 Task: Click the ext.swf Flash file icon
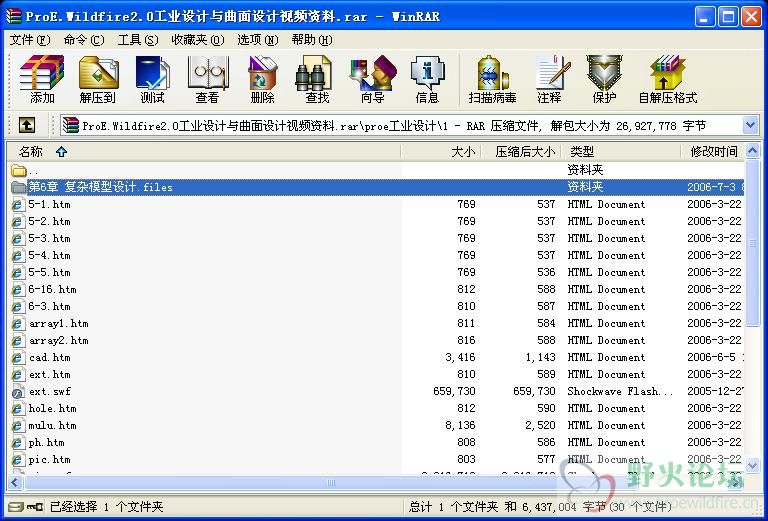[x=18, y=392]
